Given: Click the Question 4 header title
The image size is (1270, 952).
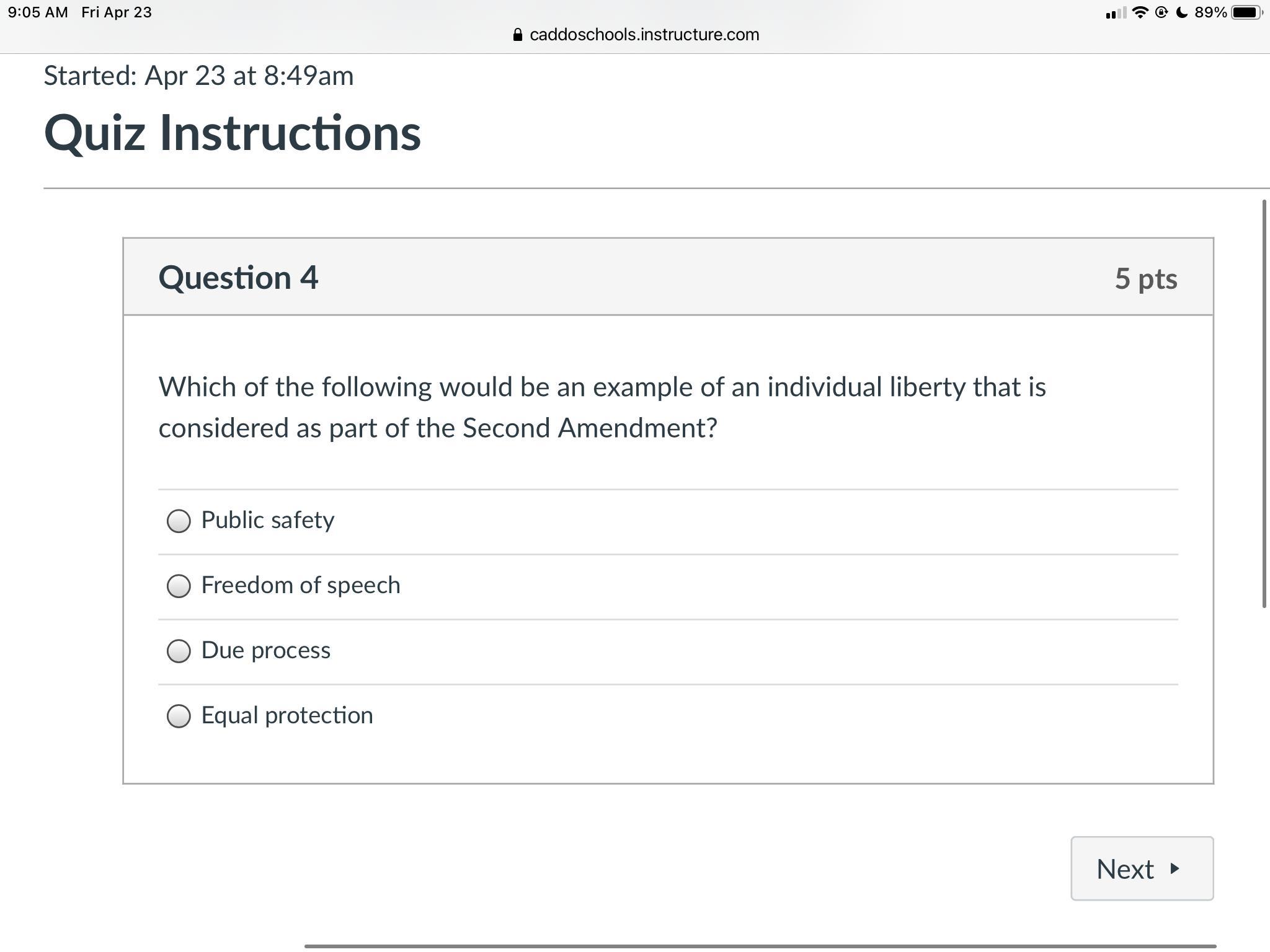Looking at the screenshot, I should pyautogui.click(x=238, y=277).
